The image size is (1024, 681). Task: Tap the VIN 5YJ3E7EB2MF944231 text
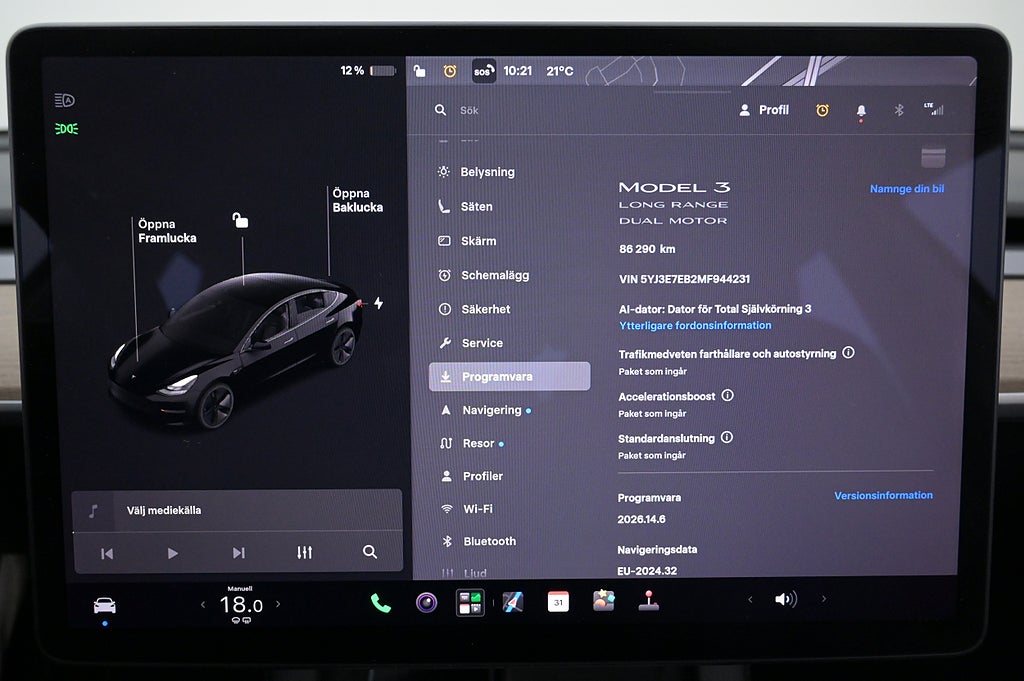(684, 279)
